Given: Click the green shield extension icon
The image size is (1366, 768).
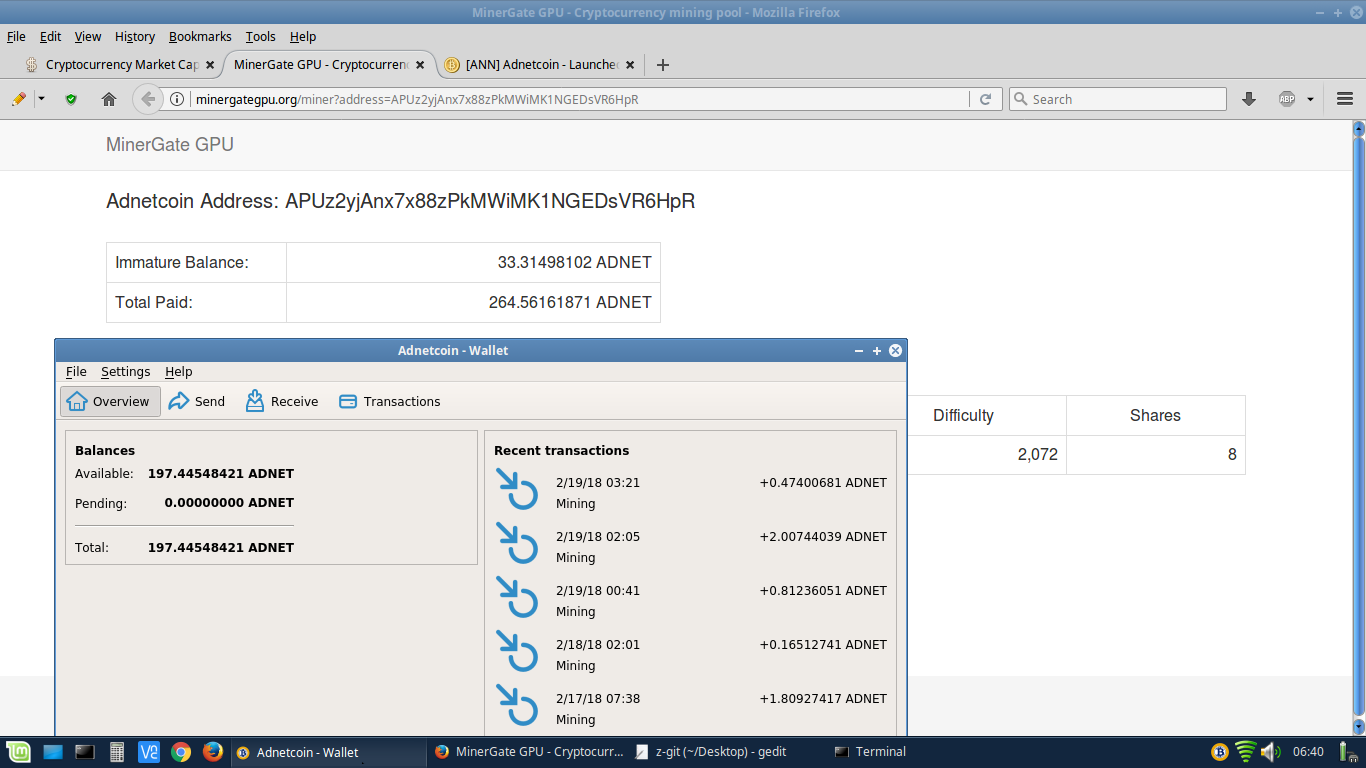Looking at the screenshot, I should tap(71, 99).
